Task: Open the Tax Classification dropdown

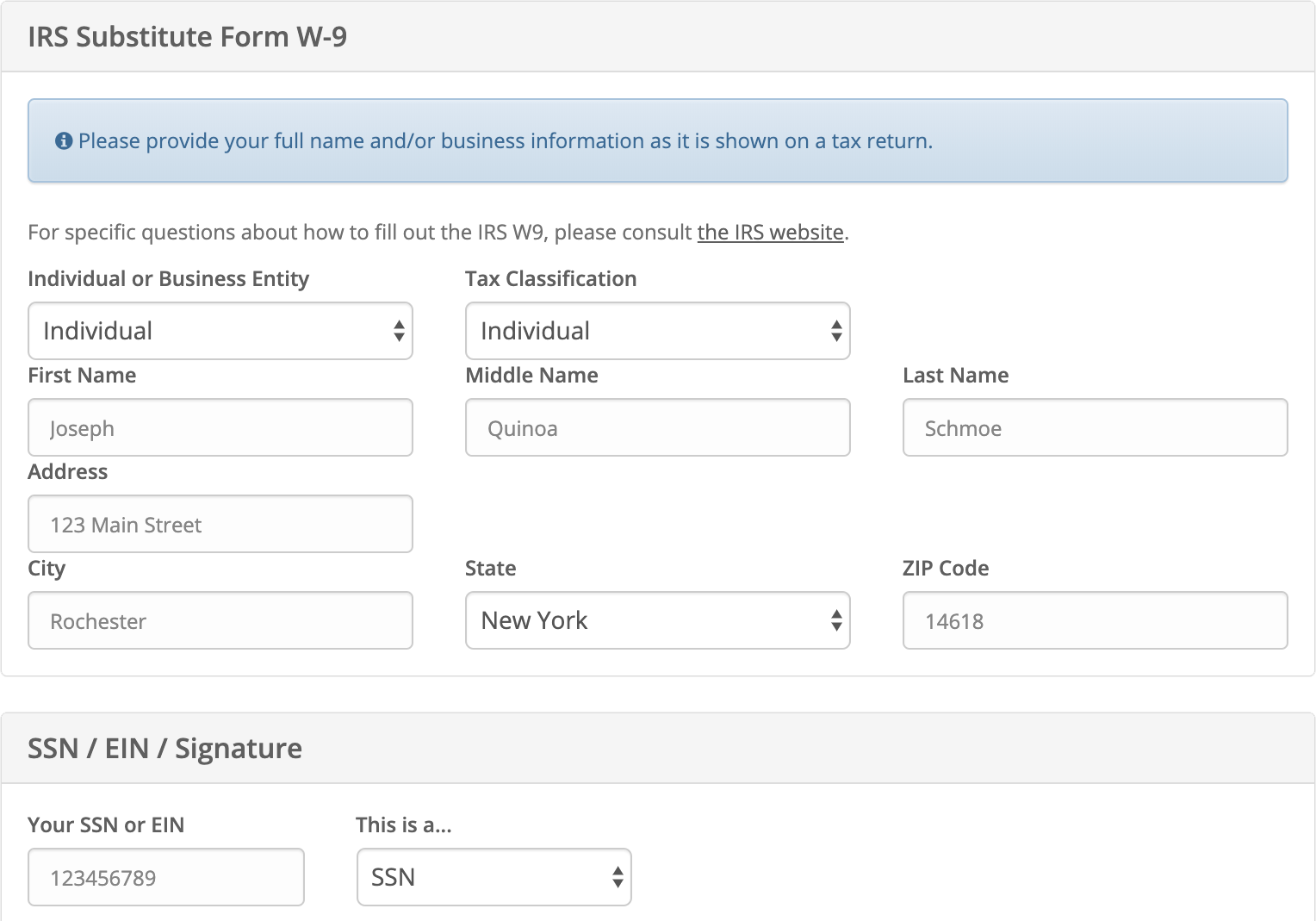Action: click(658, 331)
